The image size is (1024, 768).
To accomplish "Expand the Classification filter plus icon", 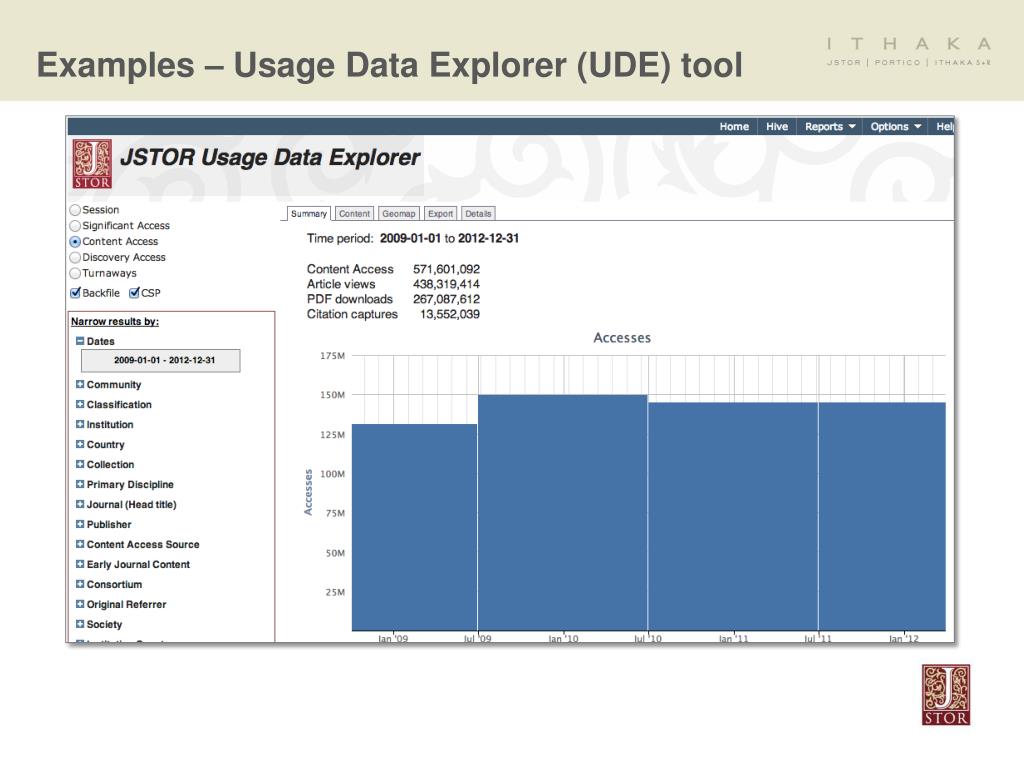I will coord(80,405).
